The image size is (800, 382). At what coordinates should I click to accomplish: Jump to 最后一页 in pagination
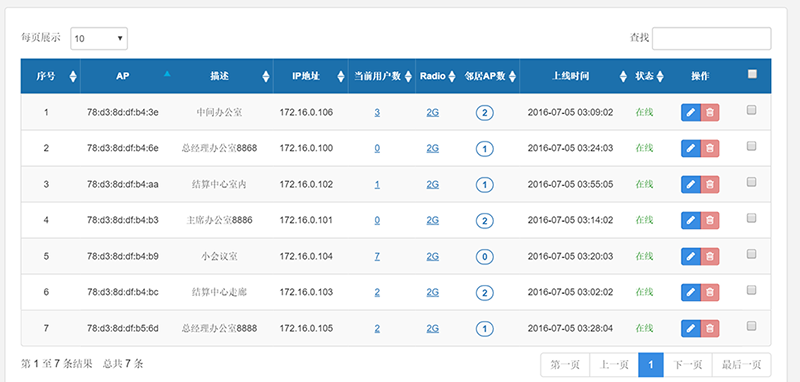(x=741, y=365)
